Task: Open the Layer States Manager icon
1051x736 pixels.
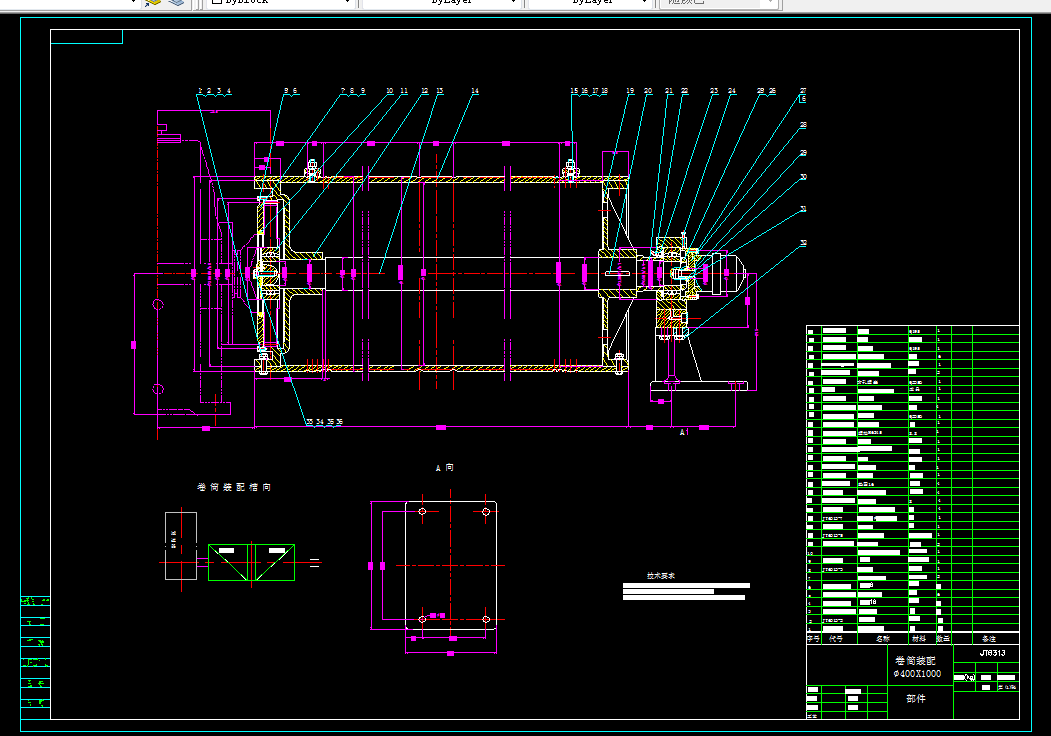Action: tap(176, 2)
